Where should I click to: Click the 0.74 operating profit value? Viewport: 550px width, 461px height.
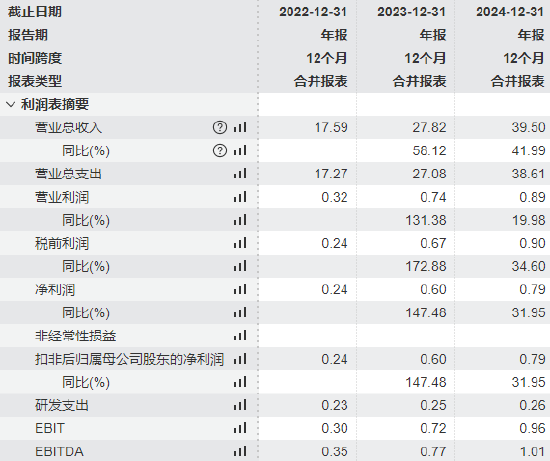click(x=433, y=197)
